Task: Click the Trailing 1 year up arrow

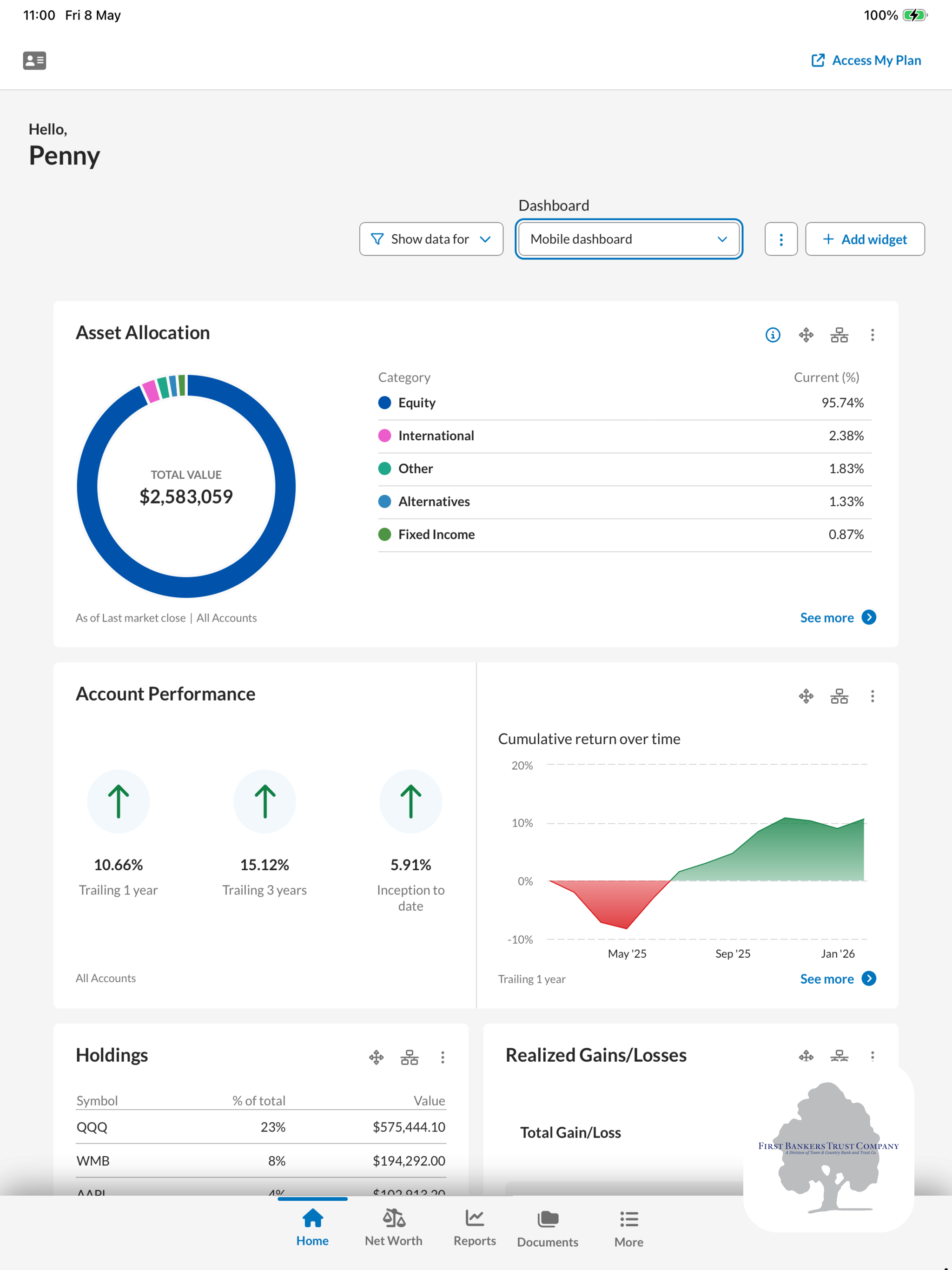Action: click(x=118, y=801)
